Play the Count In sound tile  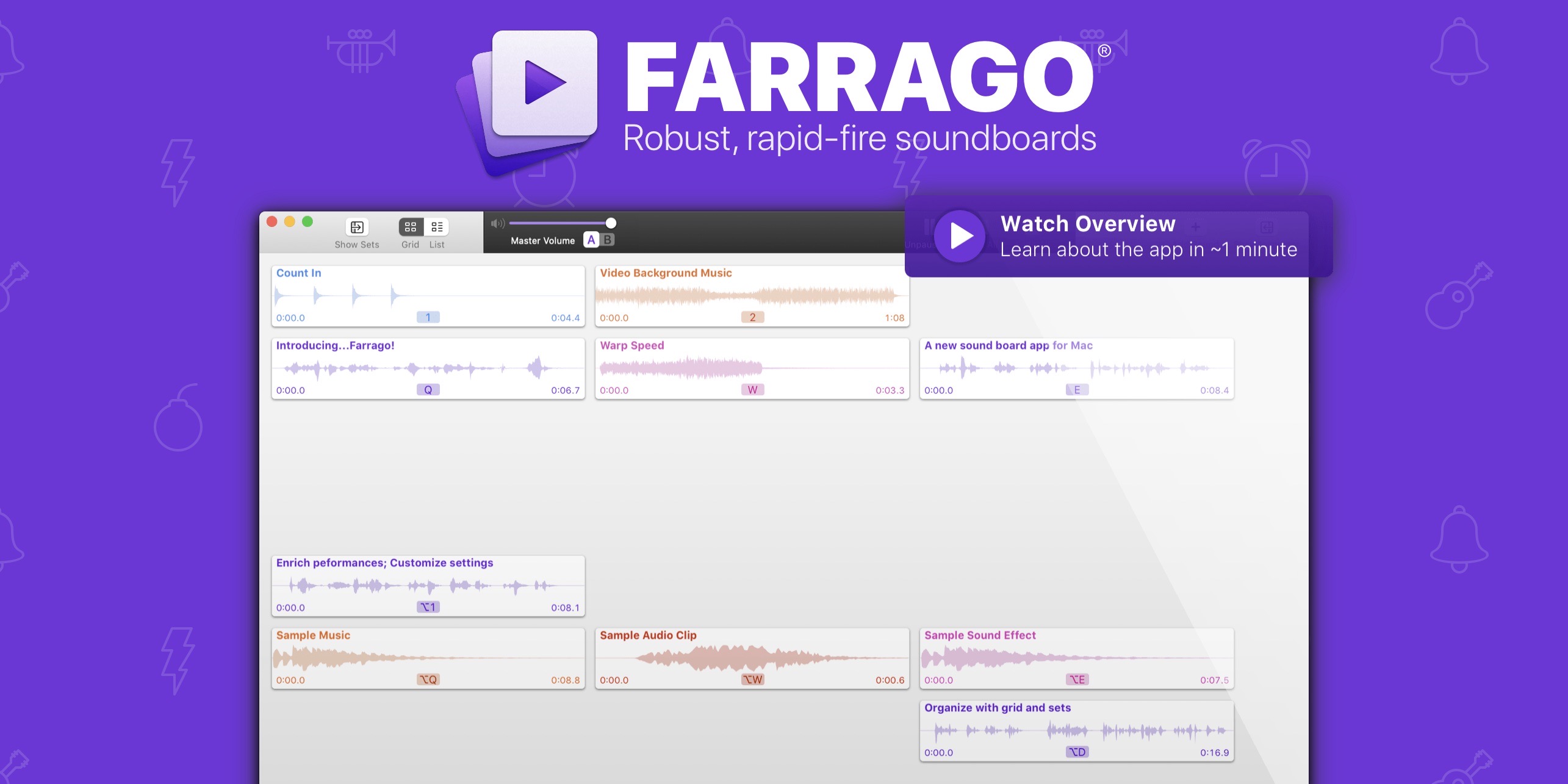pyautogui.click(x=428, y=297)
